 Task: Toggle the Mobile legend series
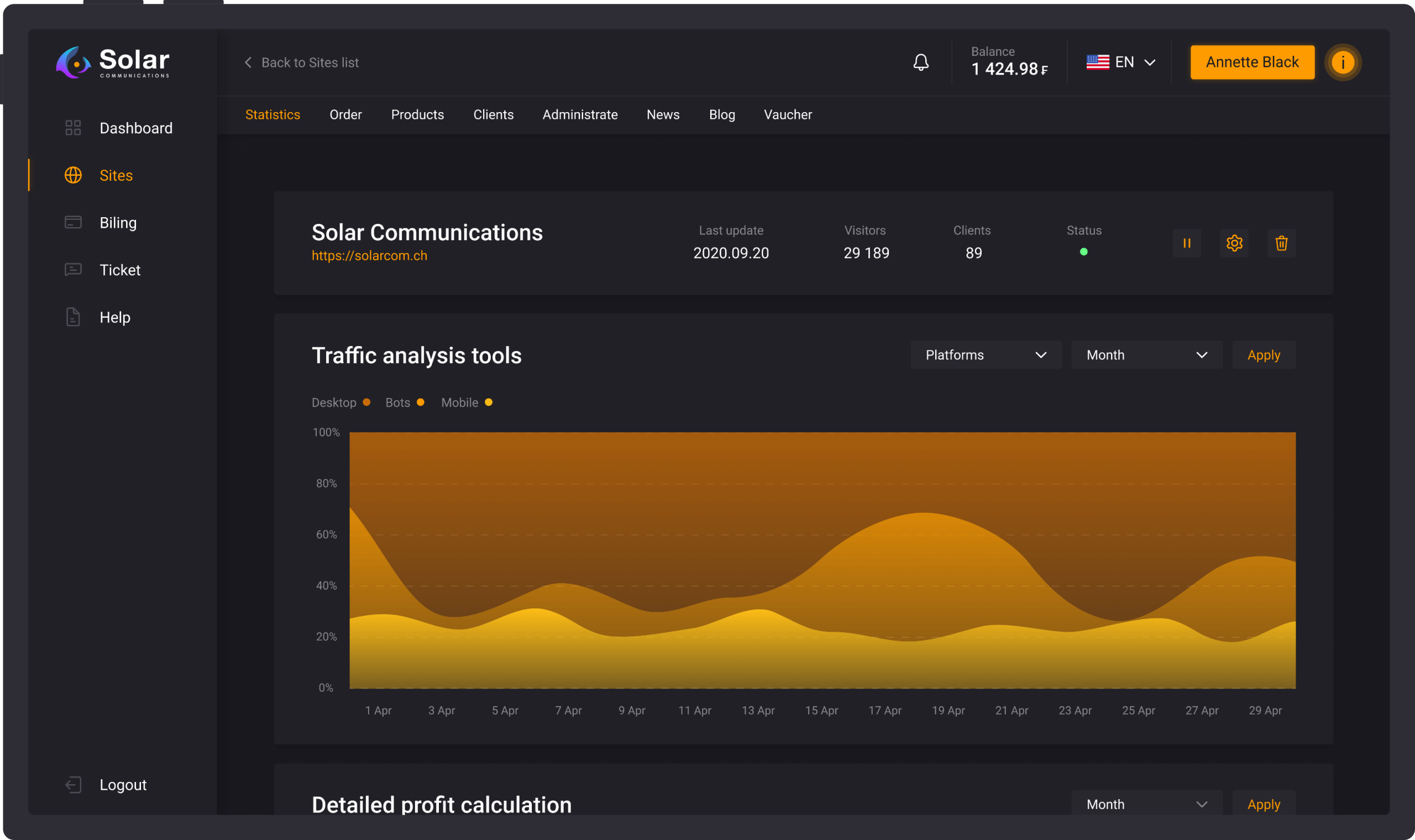tap(467, 402)
